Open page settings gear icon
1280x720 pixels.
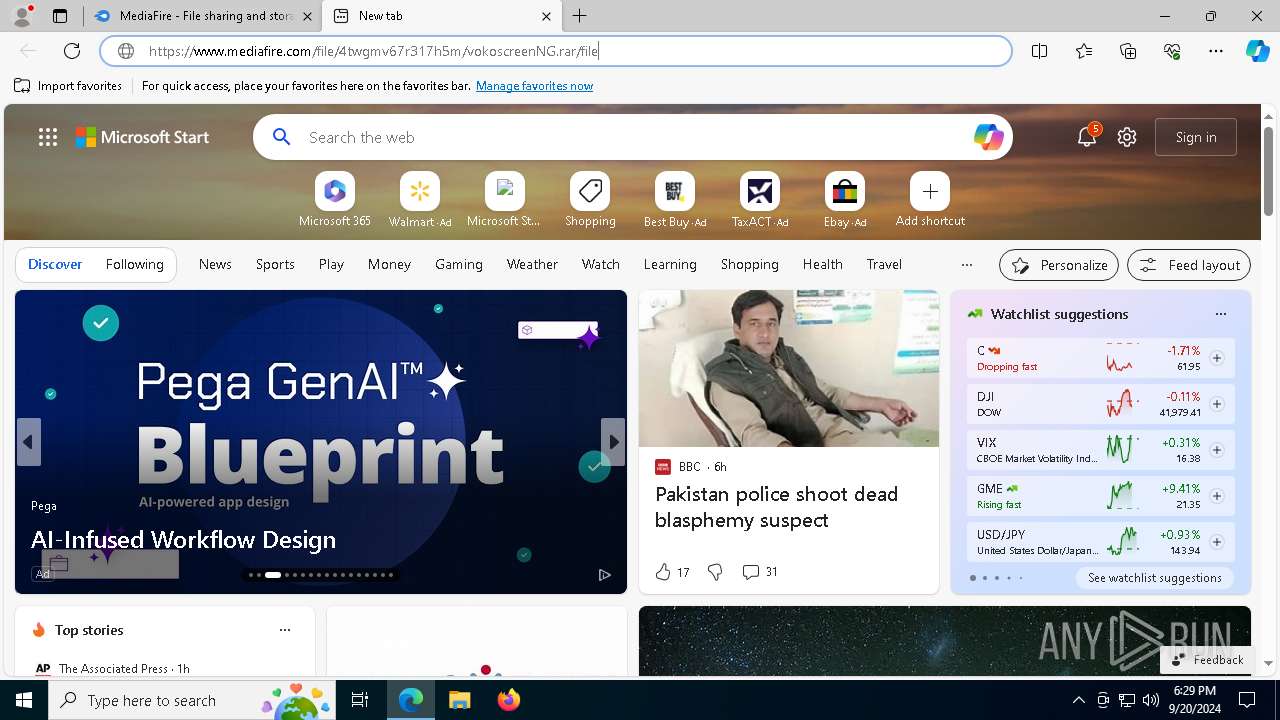tap(1127, 137)
